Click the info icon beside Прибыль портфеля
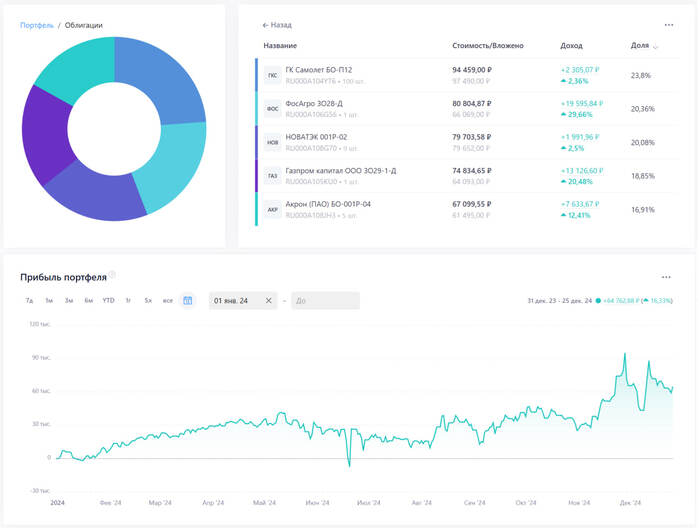700x531 pixels. pos(113,276)
